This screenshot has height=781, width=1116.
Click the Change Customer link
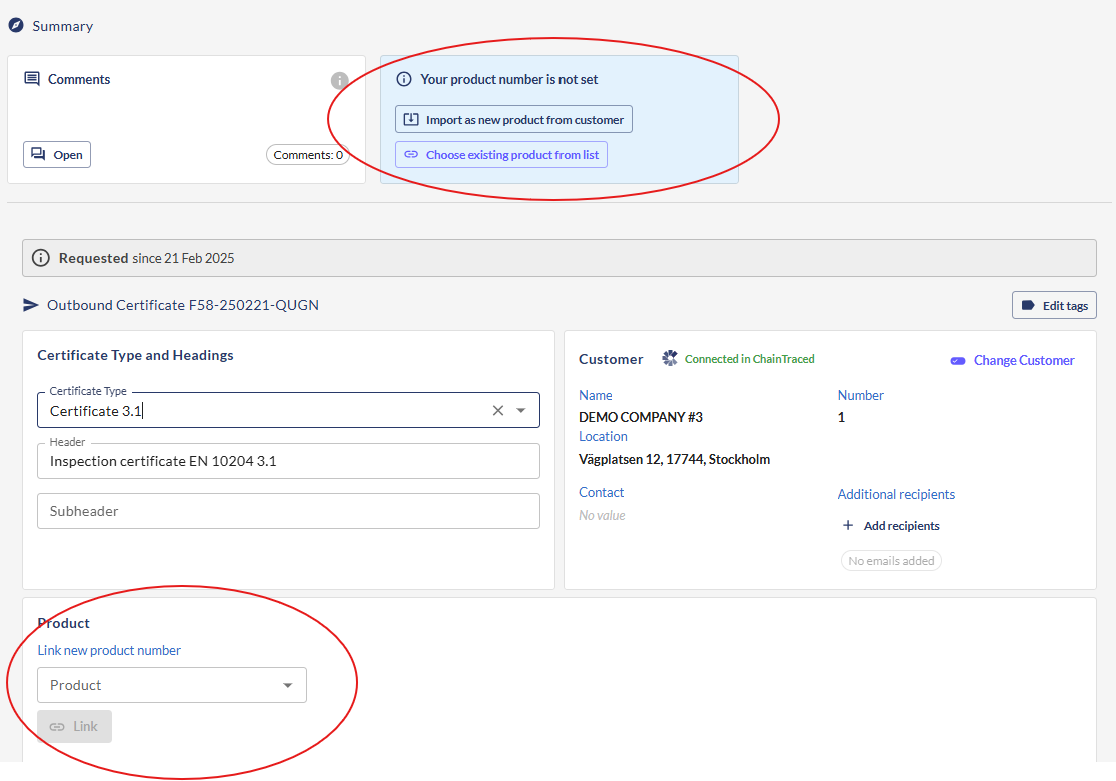(x=1023, y=360)
